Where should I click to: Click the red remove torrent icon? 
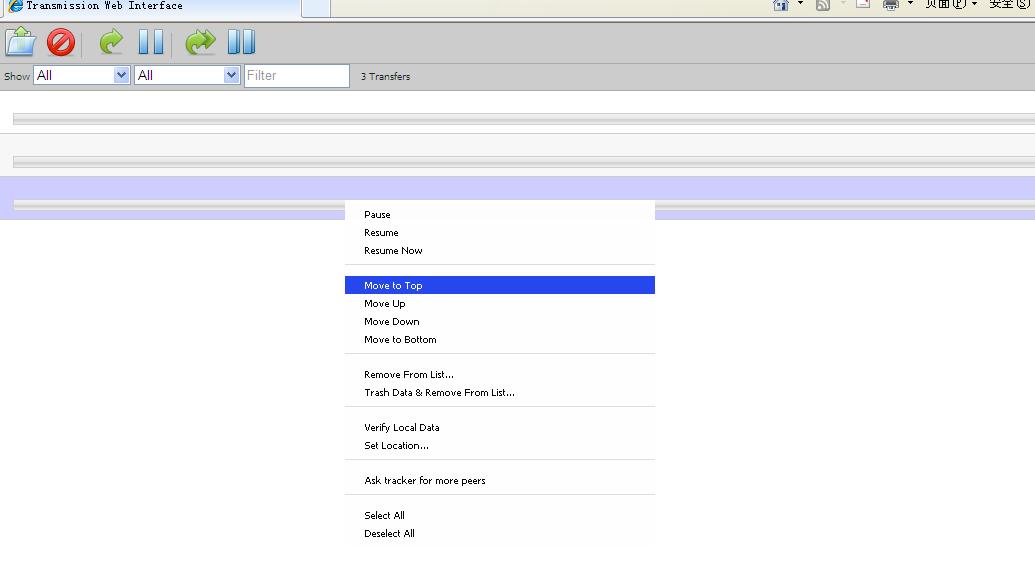(61, 42)
